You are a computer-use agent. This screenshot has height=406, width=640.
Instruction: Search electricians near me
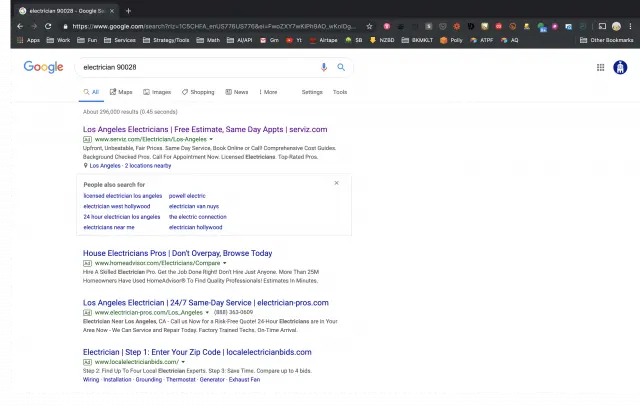[x=109, y=227]
